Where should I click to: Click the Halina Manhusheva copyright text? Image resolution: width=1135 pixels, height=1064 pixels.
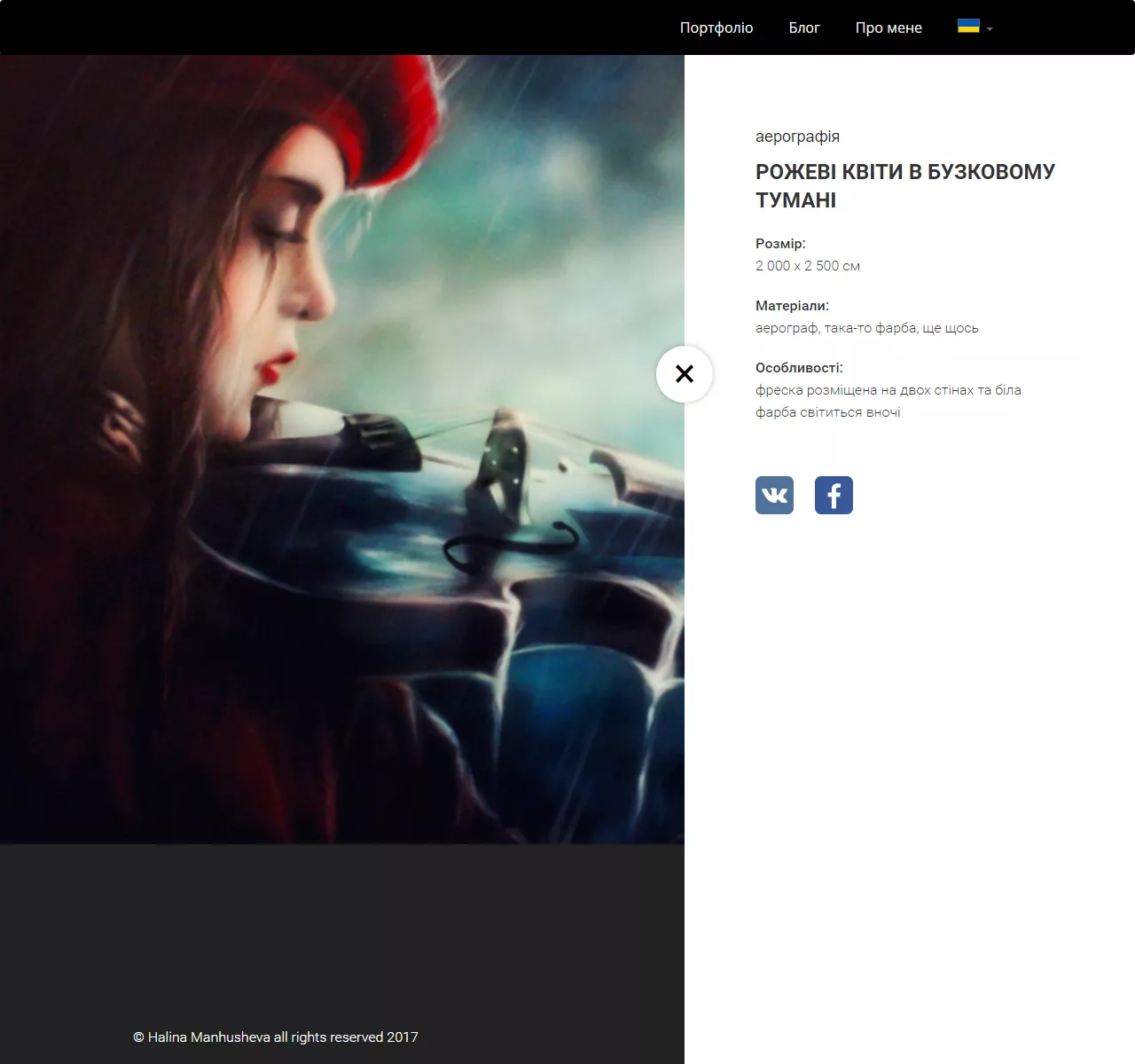(276, 1036)
